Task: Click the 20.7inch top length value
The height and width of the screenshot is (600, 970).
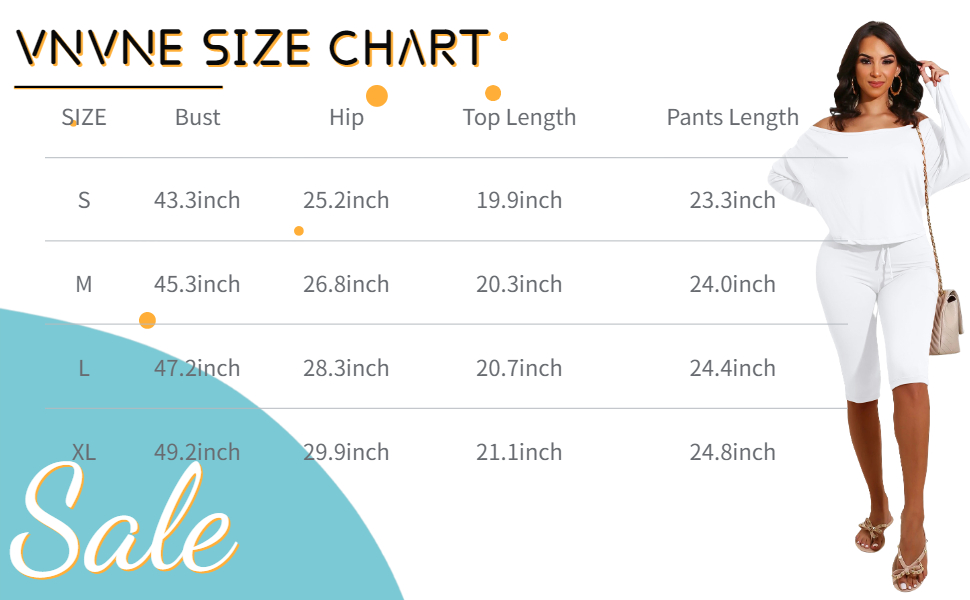Action: tap(519, 368)
